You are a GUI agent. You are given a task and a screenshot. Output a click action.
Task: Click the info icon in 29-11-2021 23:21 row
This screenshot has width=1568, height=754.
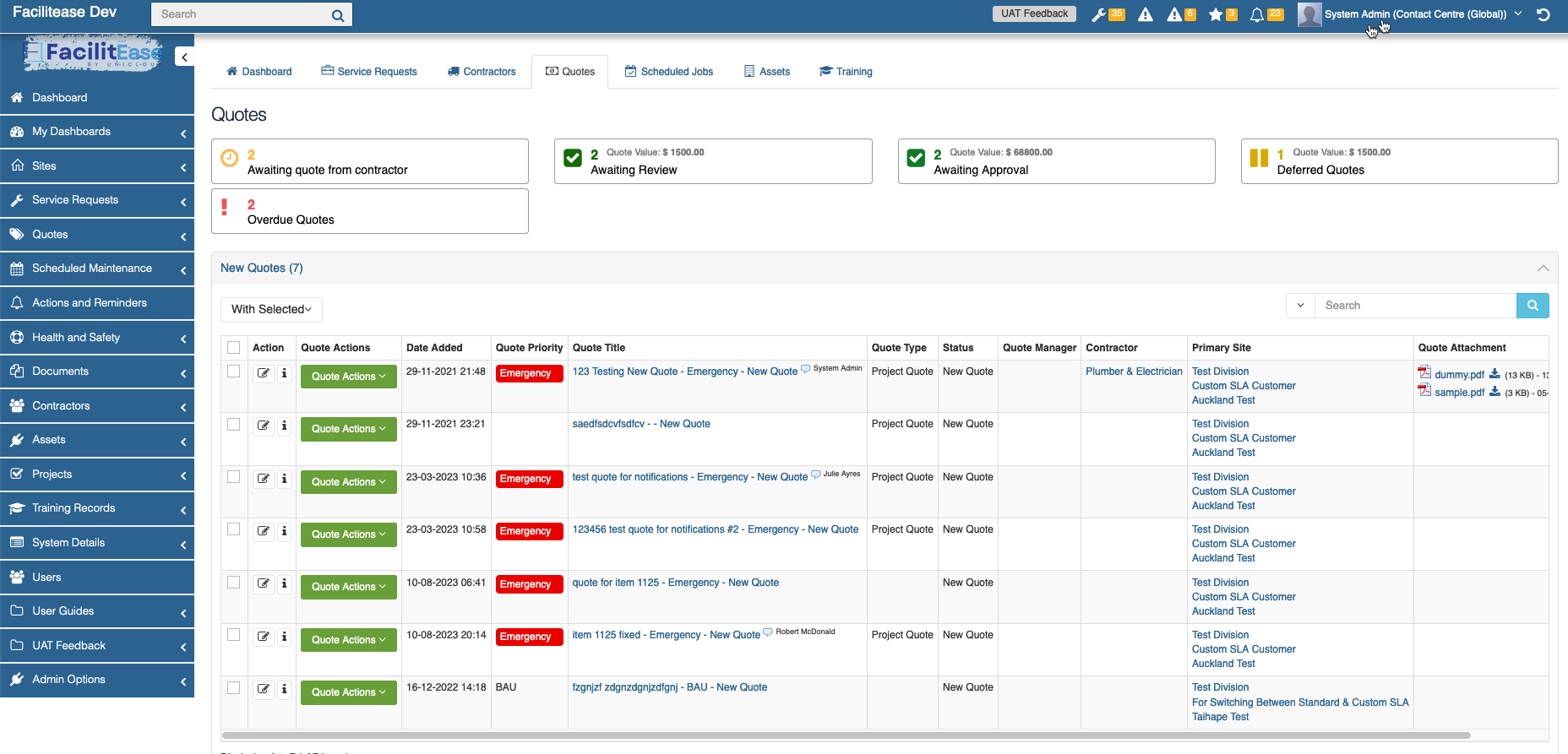284,426
